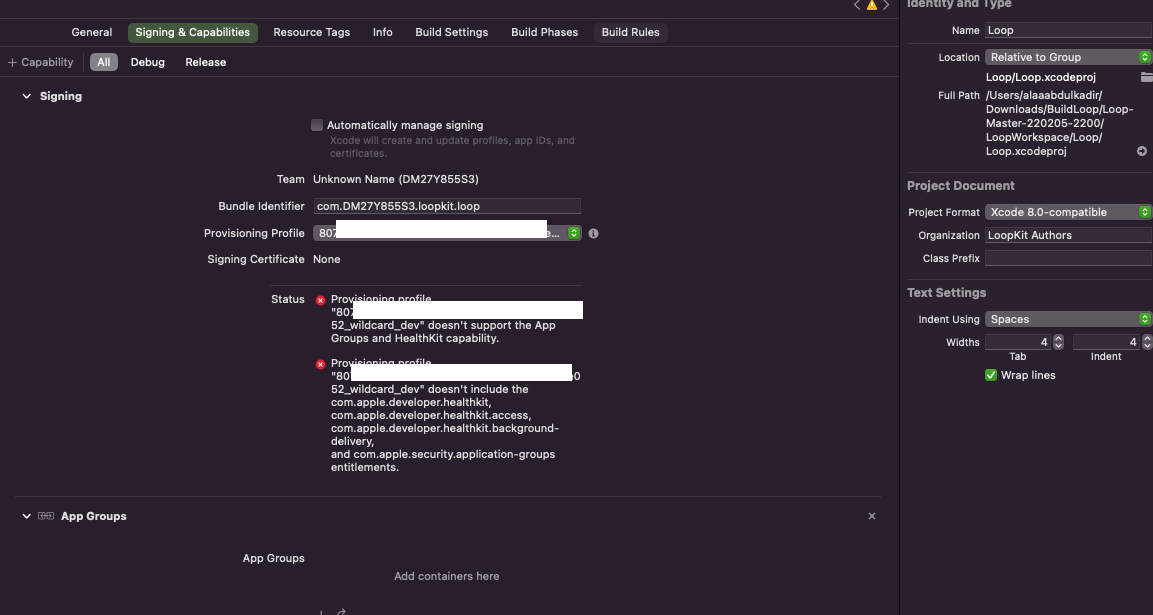Click the + Capability button

pyautogui.click(x=41, y=62)
